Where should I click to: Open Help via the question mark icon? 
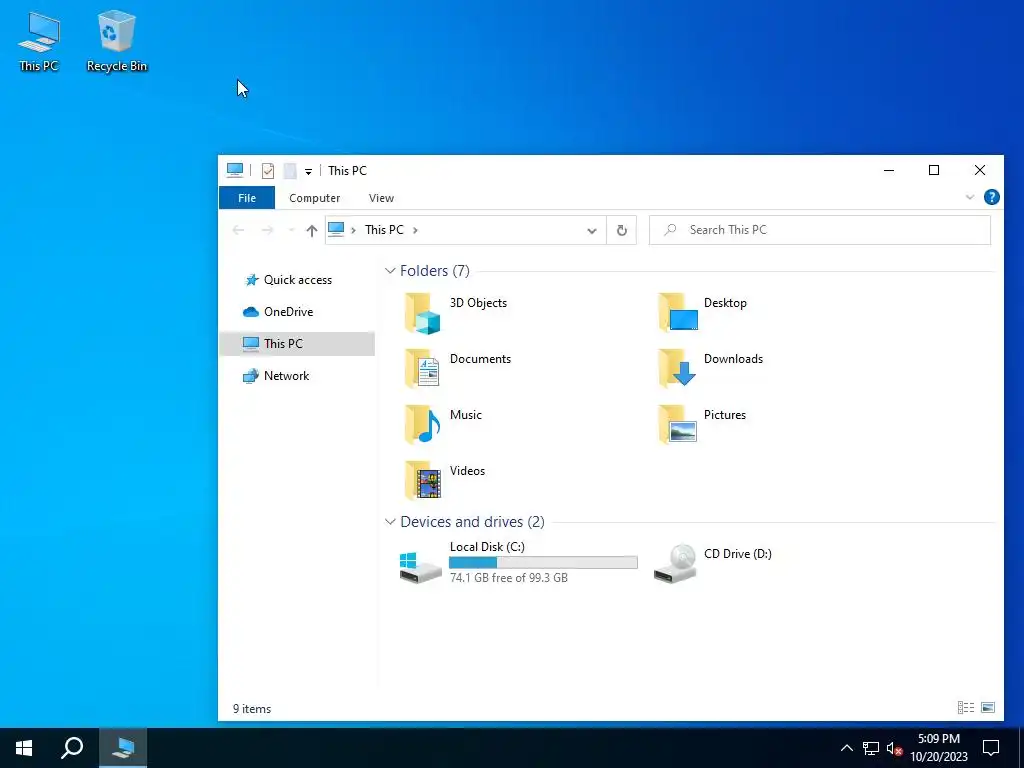coord(991,197)
